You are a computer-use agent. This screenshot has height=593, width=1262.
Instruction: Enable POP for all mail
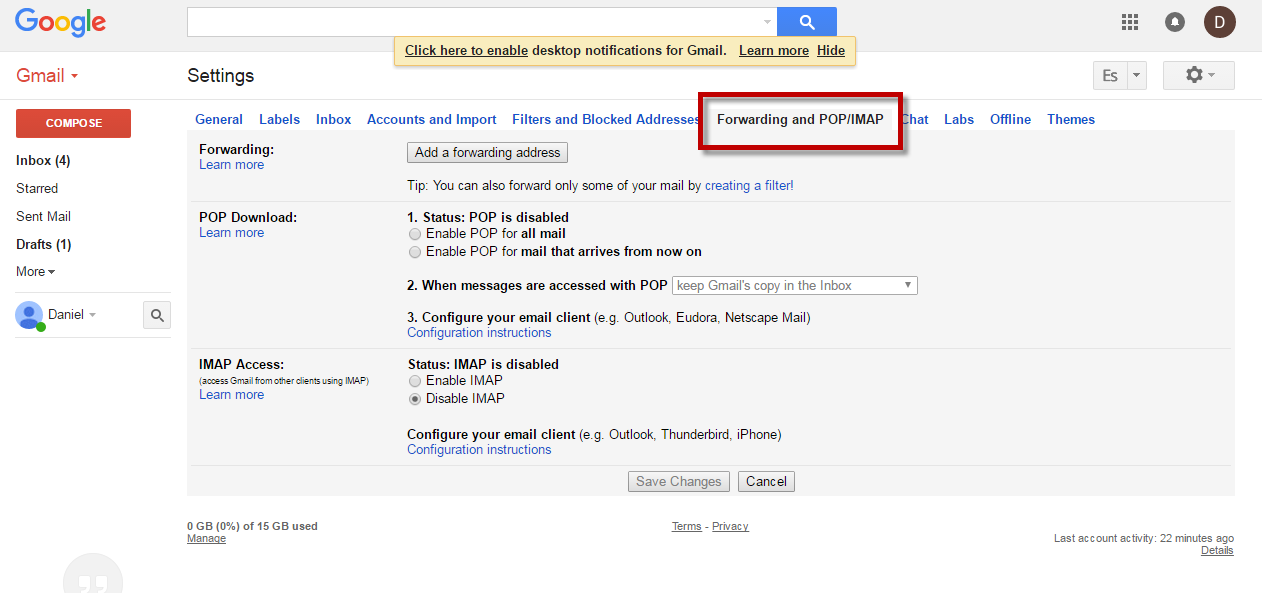click(x=415, y=234)
